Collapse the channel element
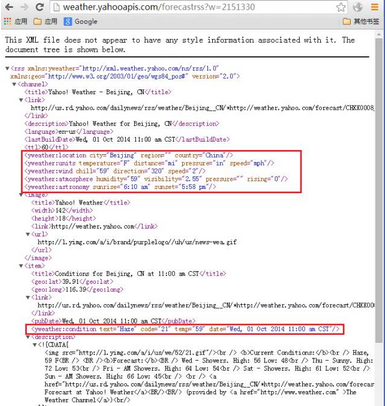387x406 pixels. [x=14, y=84]
